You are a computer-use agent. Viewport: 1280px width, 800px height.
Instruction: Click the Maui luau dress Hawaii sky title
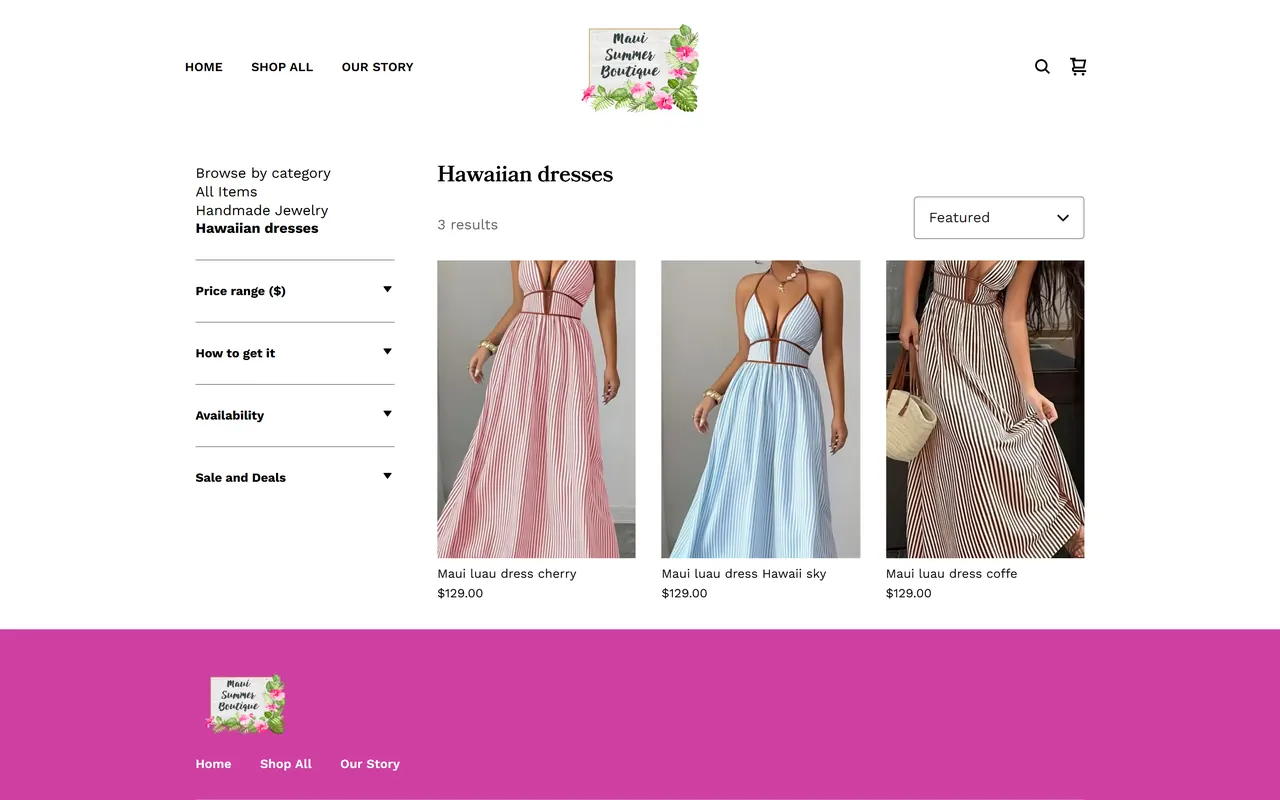pos(744,574)
